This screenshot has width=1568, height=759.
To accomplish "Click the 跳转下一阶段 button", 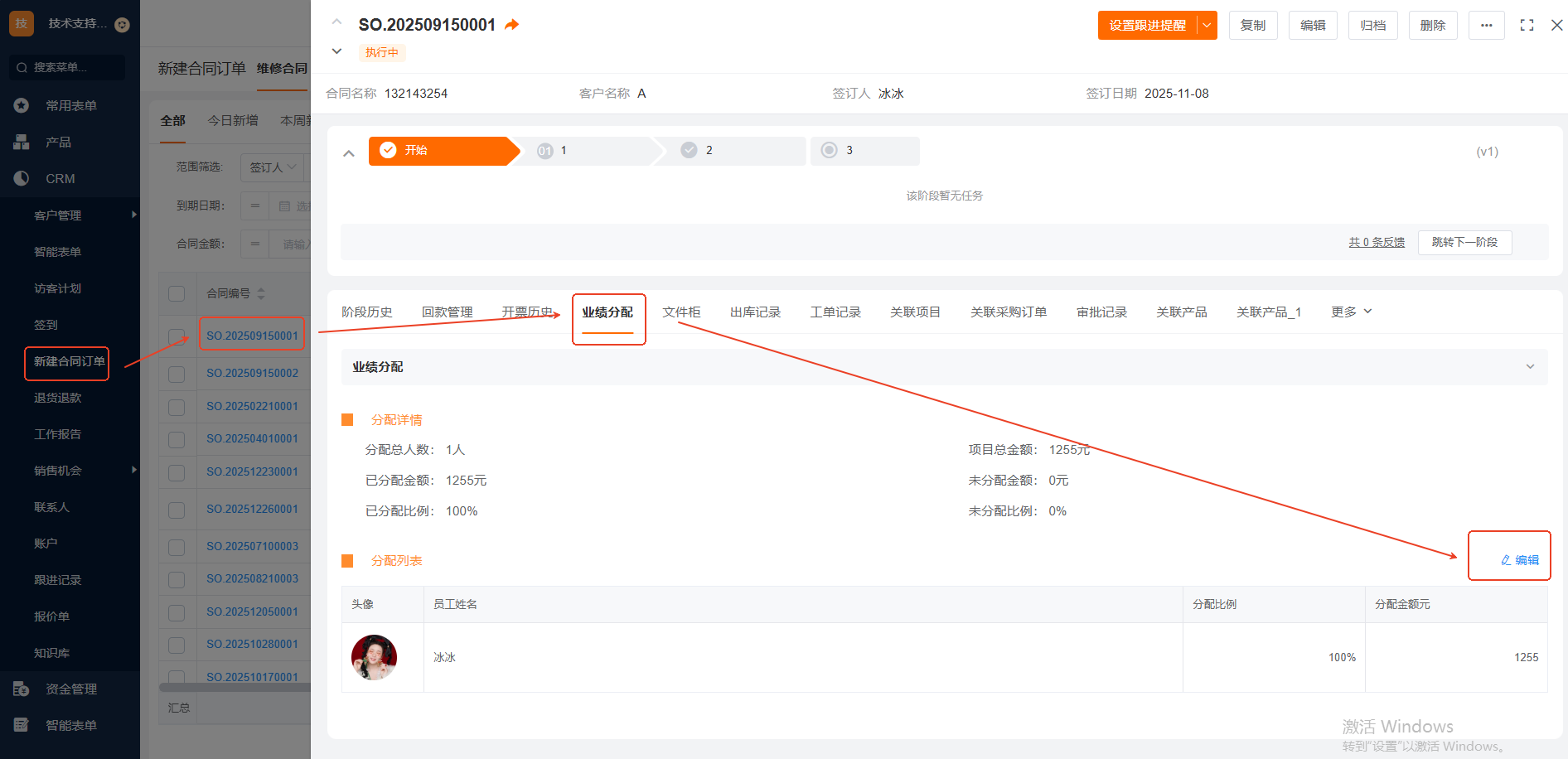I will (1464, 242).
